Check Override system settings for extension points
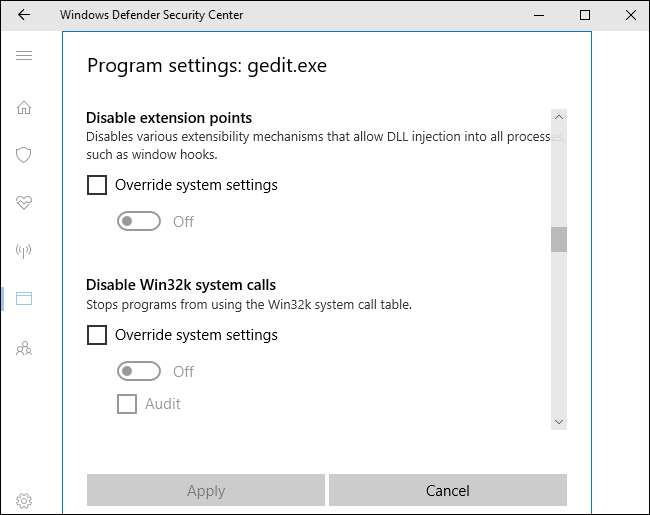This screenshot has height=515, width=650. pyautogui.click(x=97, y=185)
